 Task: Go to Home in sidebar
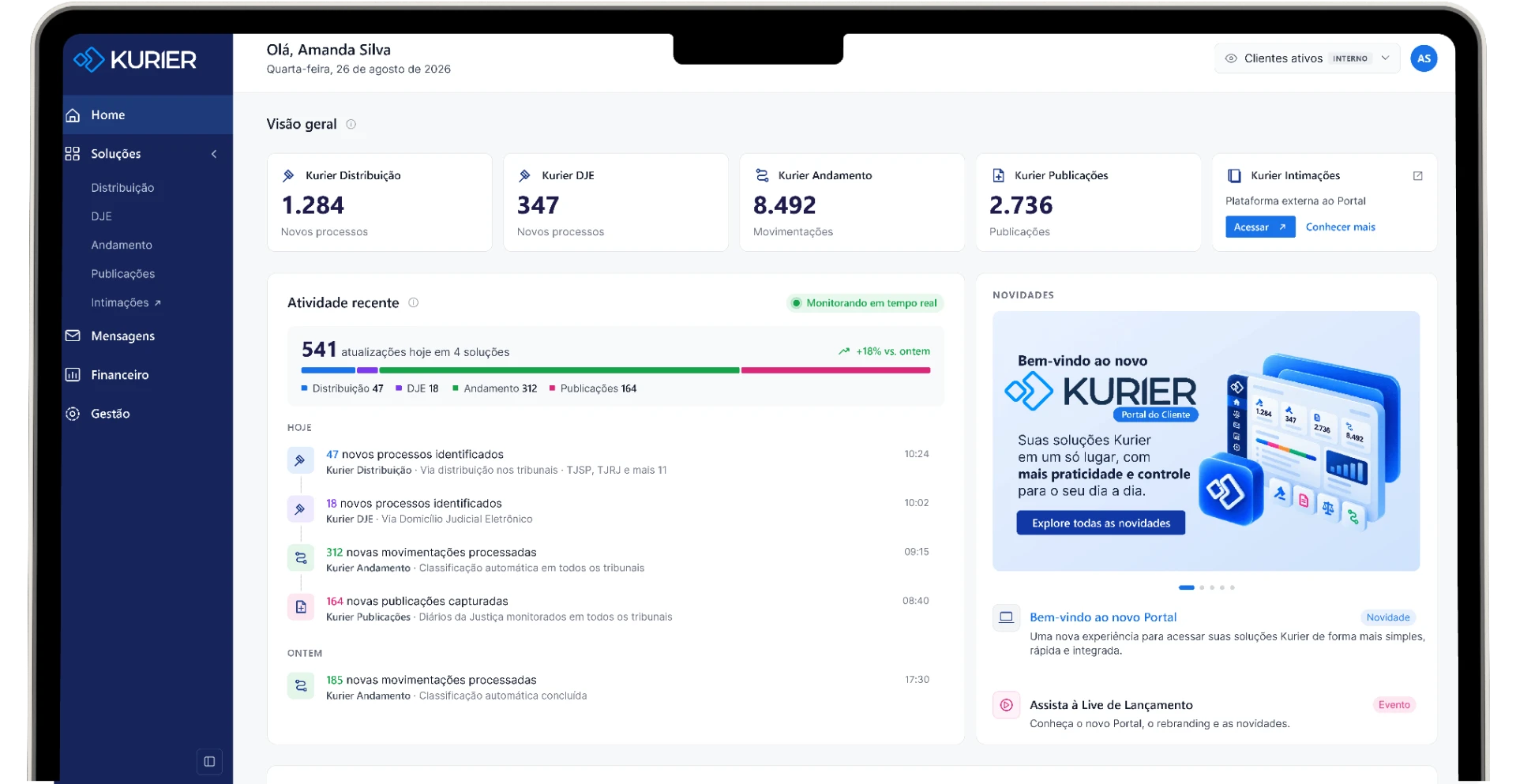pyautogui.click(x=147, y=115)
